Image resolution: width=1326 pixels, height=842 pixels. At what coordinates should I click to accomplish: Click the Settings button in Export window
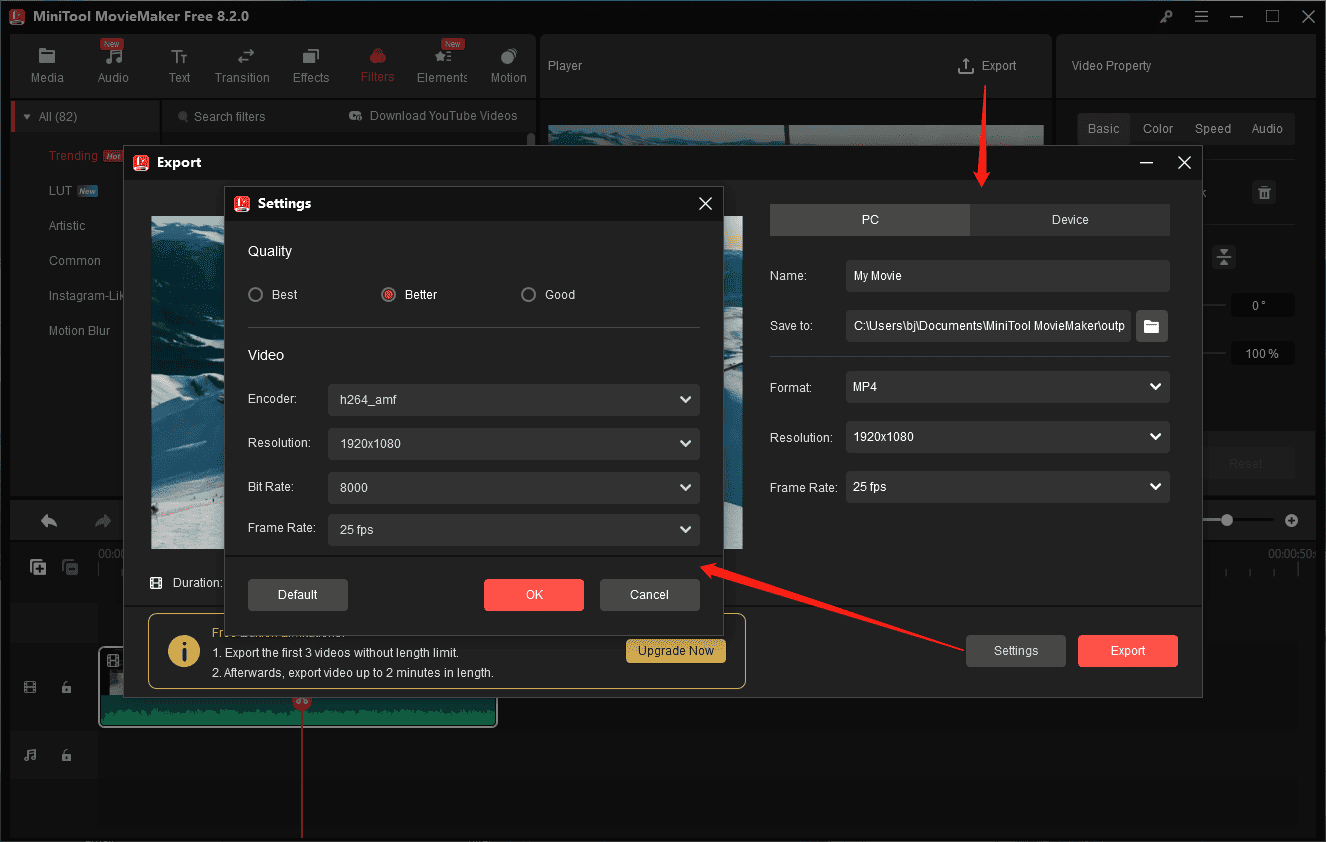[1016, 651]
